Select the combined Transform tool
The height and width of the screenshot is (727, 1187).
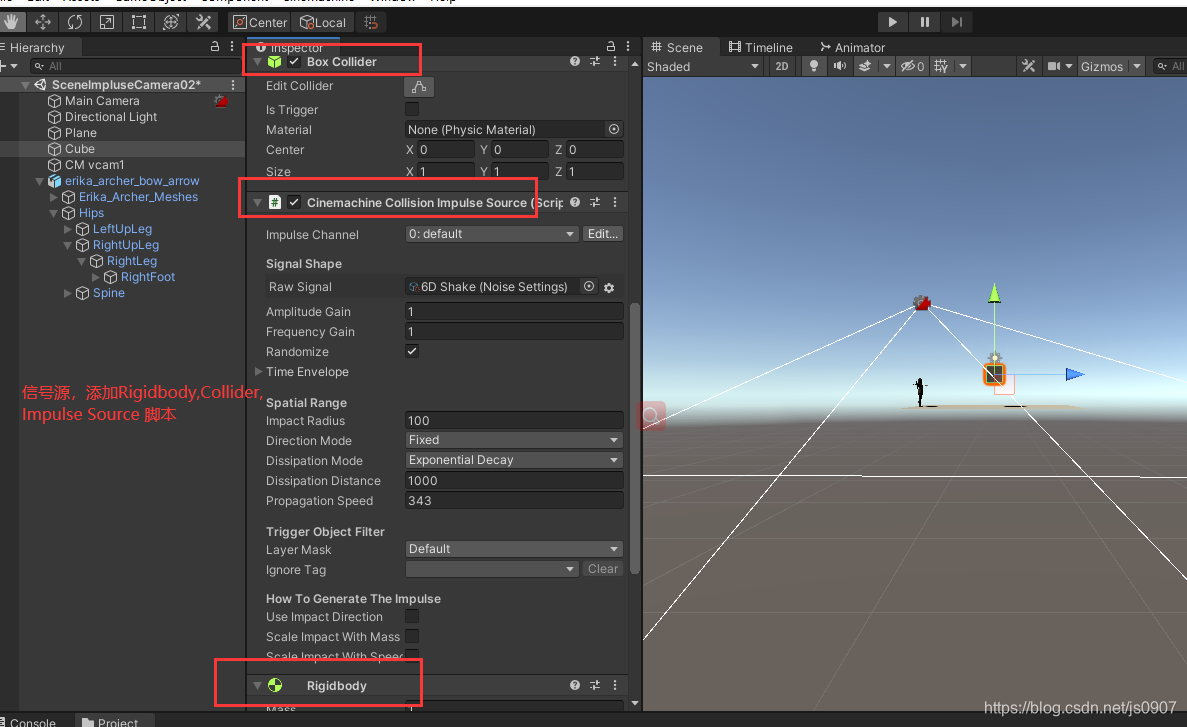tap(171, 22)
